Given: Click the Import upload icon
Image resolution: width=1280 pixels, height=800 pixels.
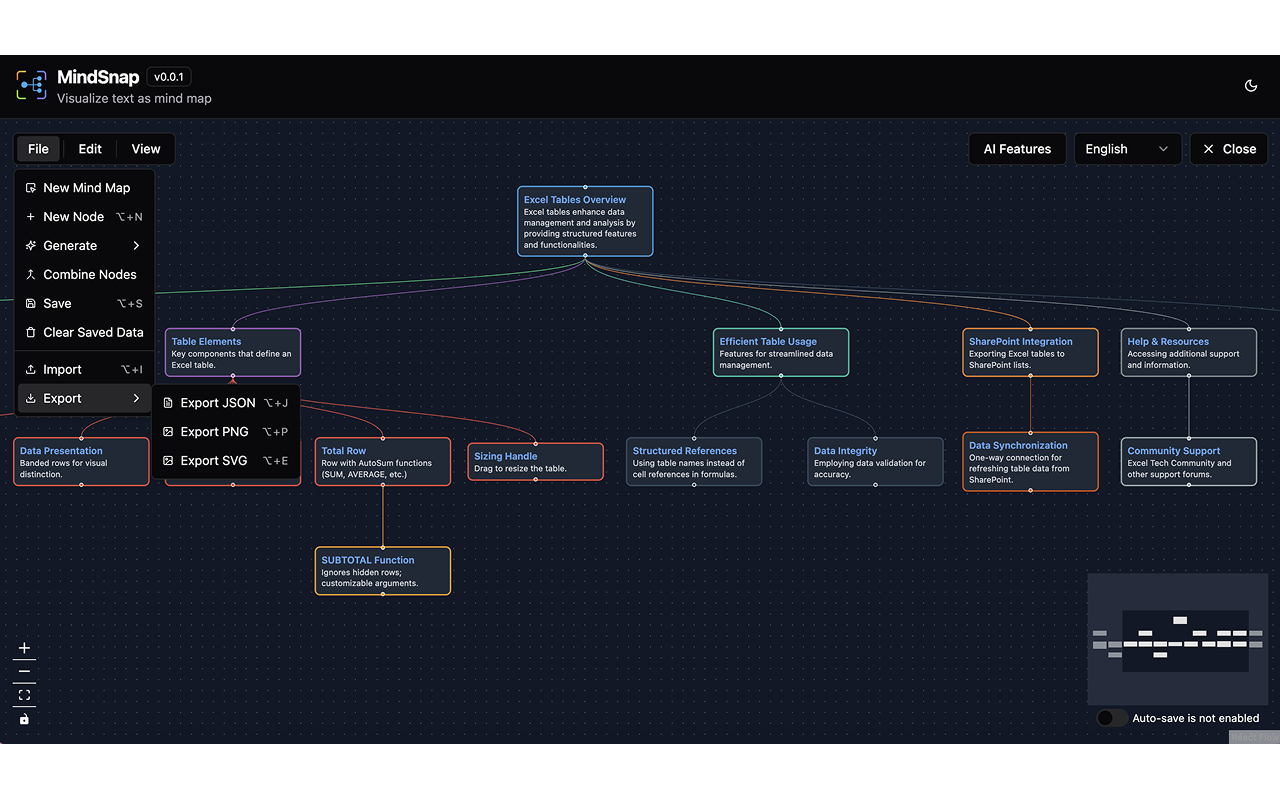Looking at the screenshot, I should 29,369.
